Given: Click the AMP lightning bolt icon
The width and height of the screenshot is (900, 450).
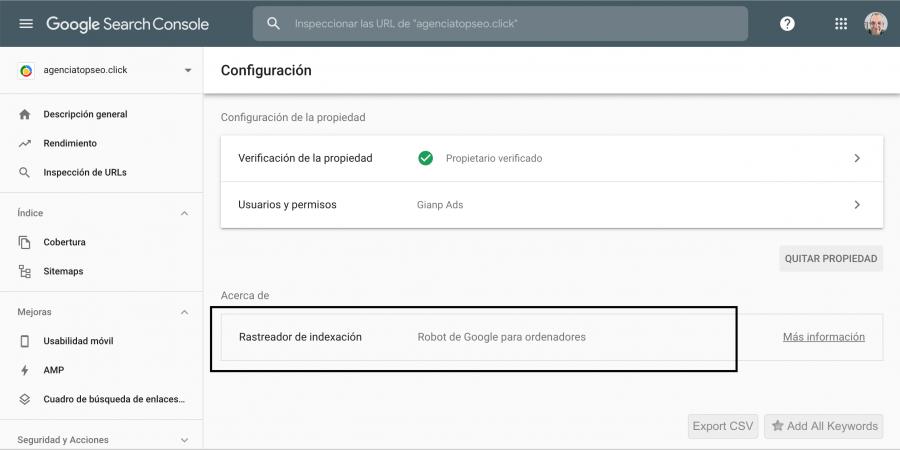Looking at the screenshot, I should [25, 370].
